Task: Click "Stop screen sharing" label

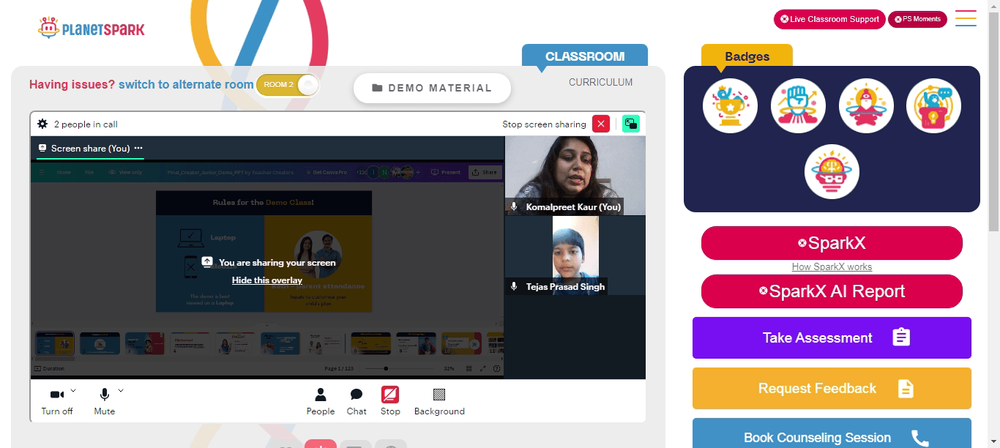Action: [544, 124]
